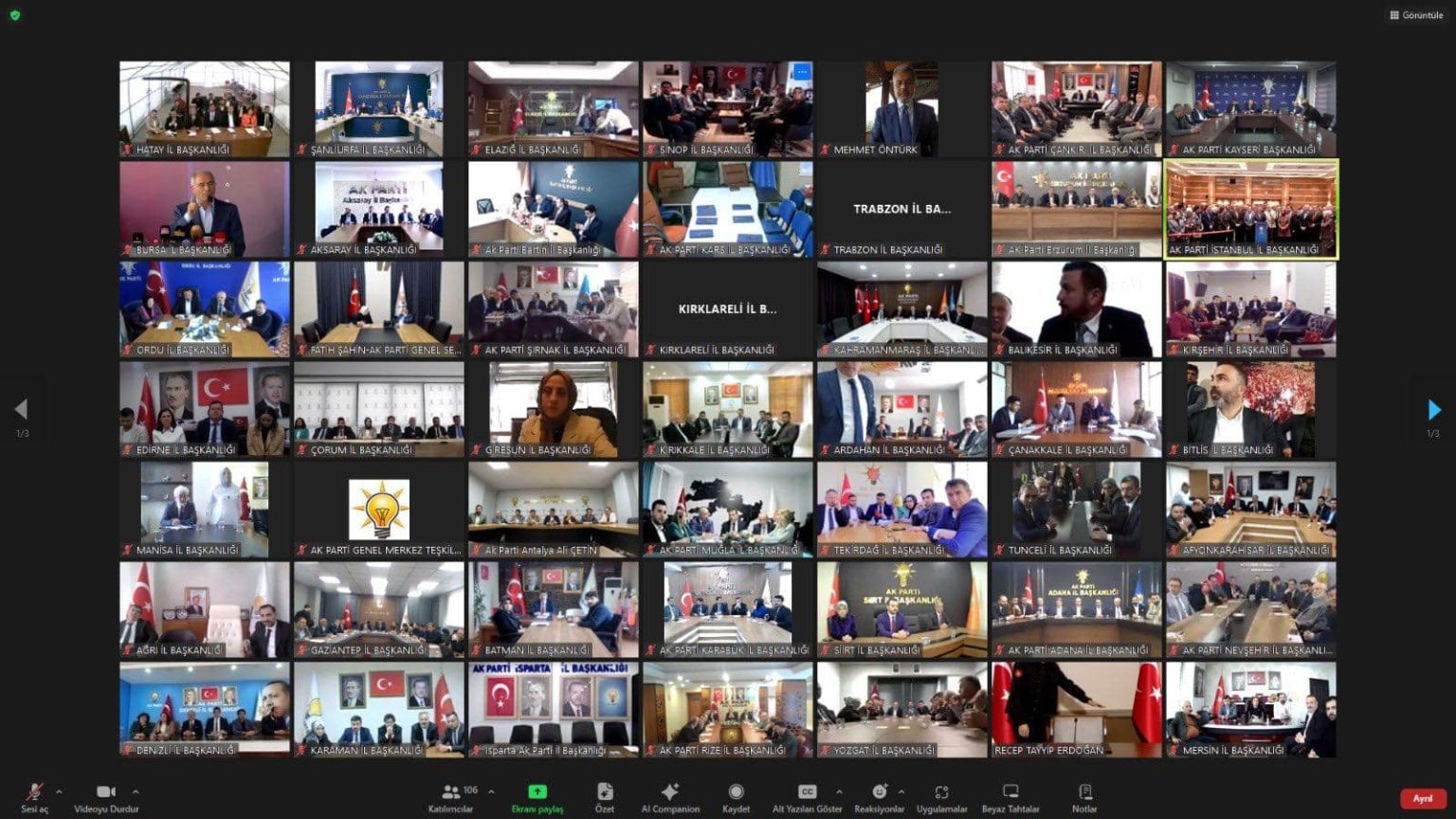1456x819 pixels.
Task: Open Uygulamalar apps panel
Action: 941,798
